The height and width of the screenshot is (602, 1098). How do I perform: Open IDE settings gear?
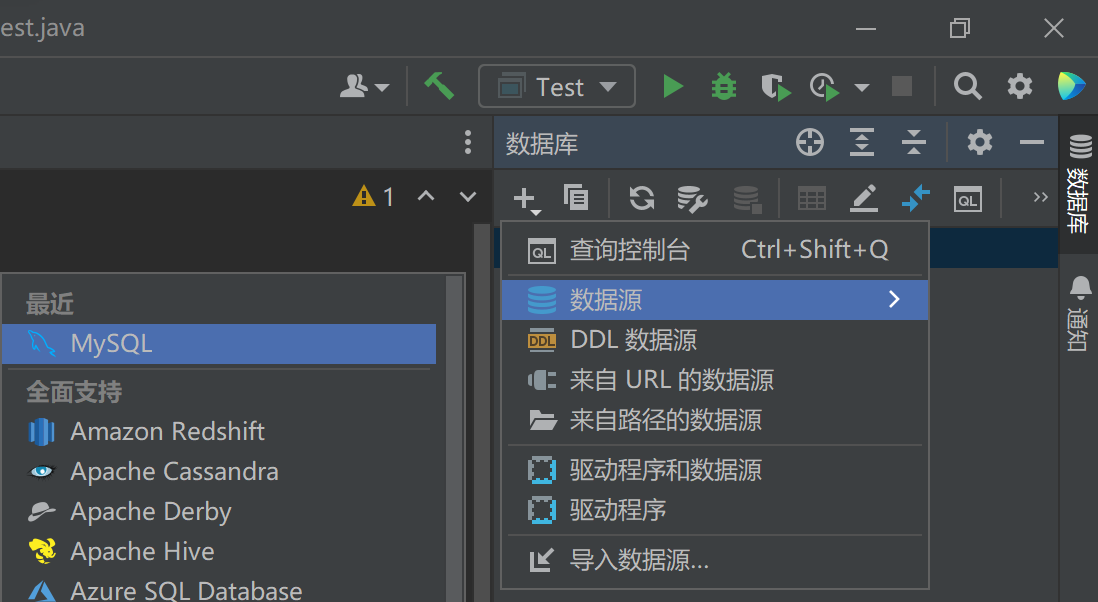tap(1019, 86)
